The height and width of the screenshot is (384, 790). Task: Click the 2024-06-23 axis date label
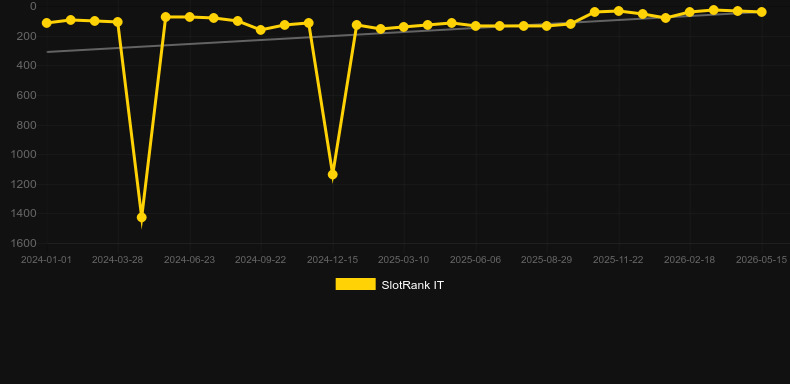pos(189,260)
